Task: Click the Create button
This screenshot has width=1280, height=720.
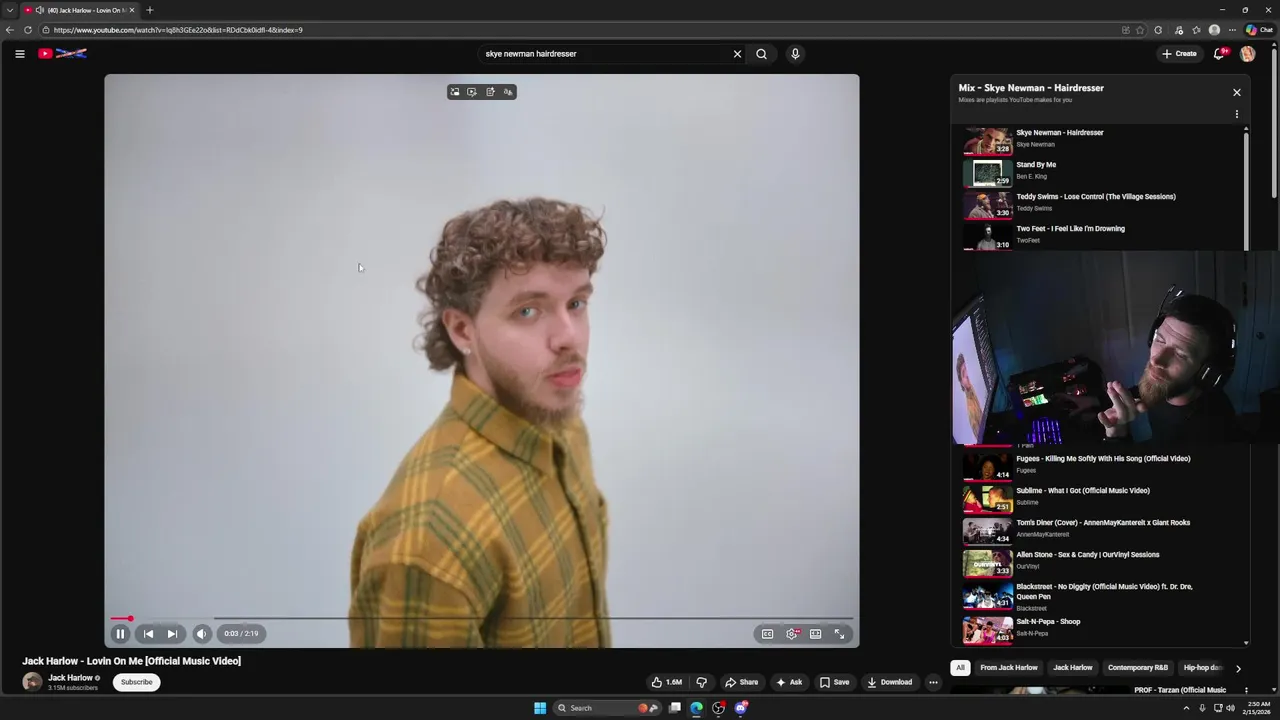Action: [x=1179, y=54]
